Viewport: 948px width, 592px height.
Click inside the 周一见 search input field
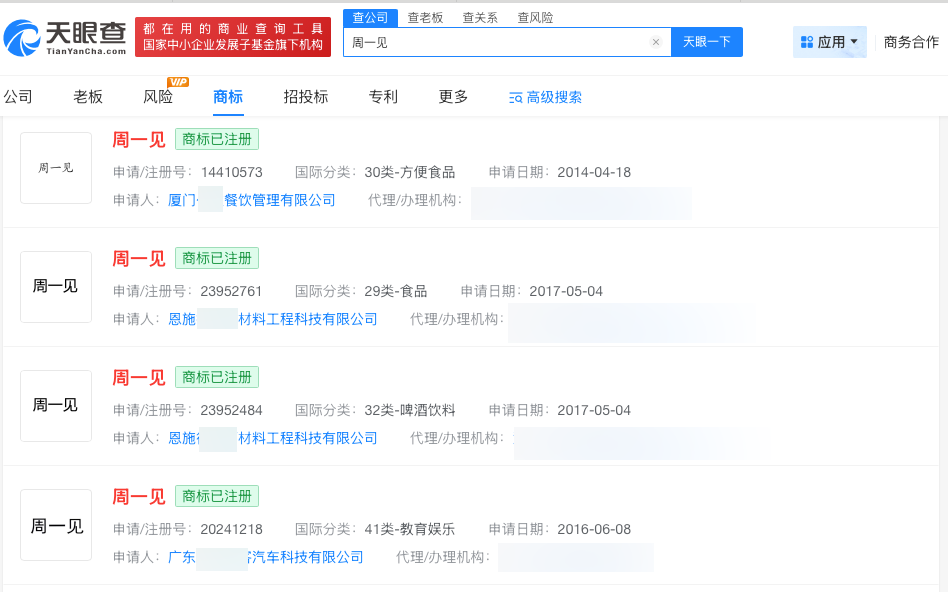coord(450,42)
